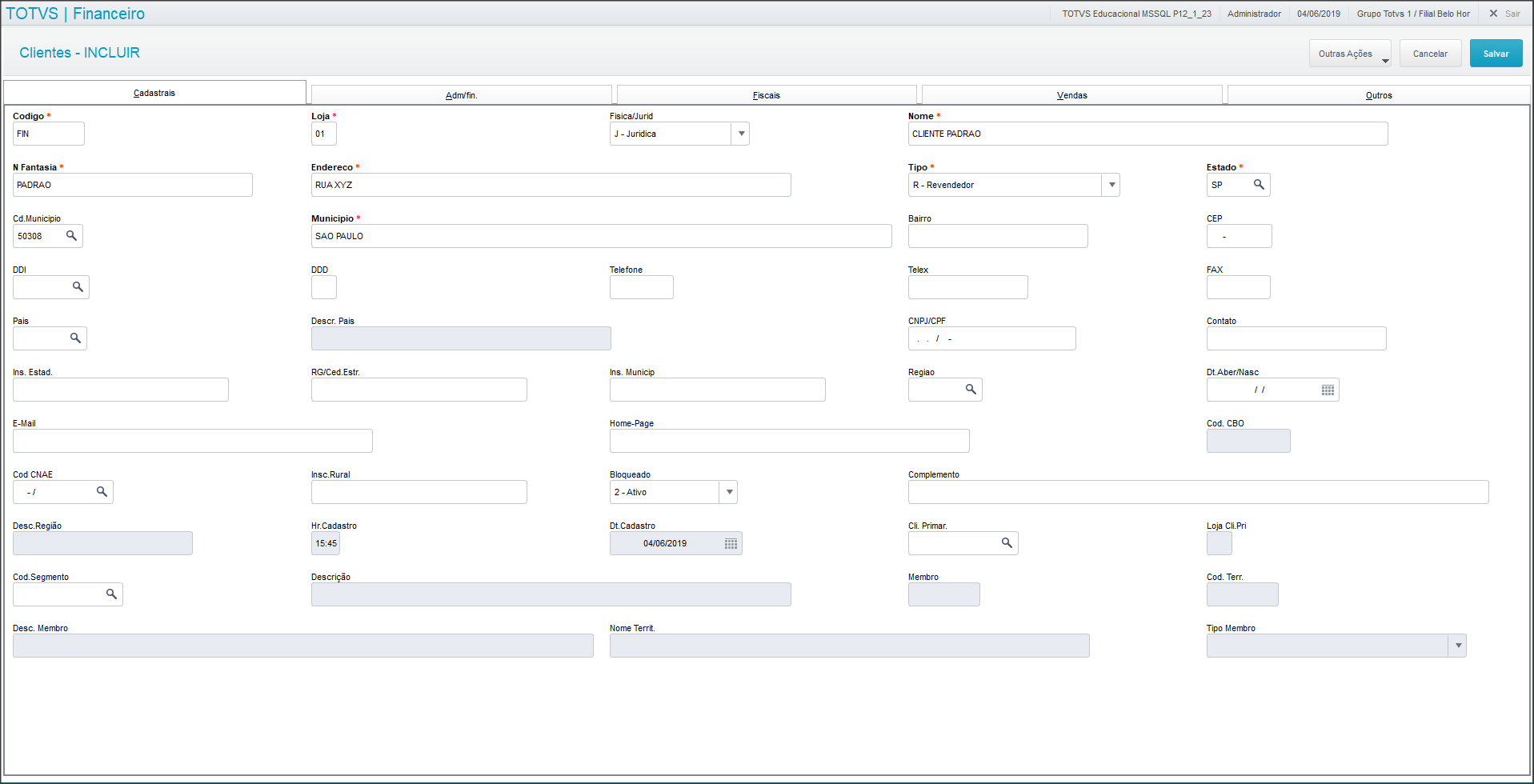Open the Dt.Aber/Nasc calendar picker
The height and width of the screenshot is (784, 1534).
click(x=1328, y=390)
